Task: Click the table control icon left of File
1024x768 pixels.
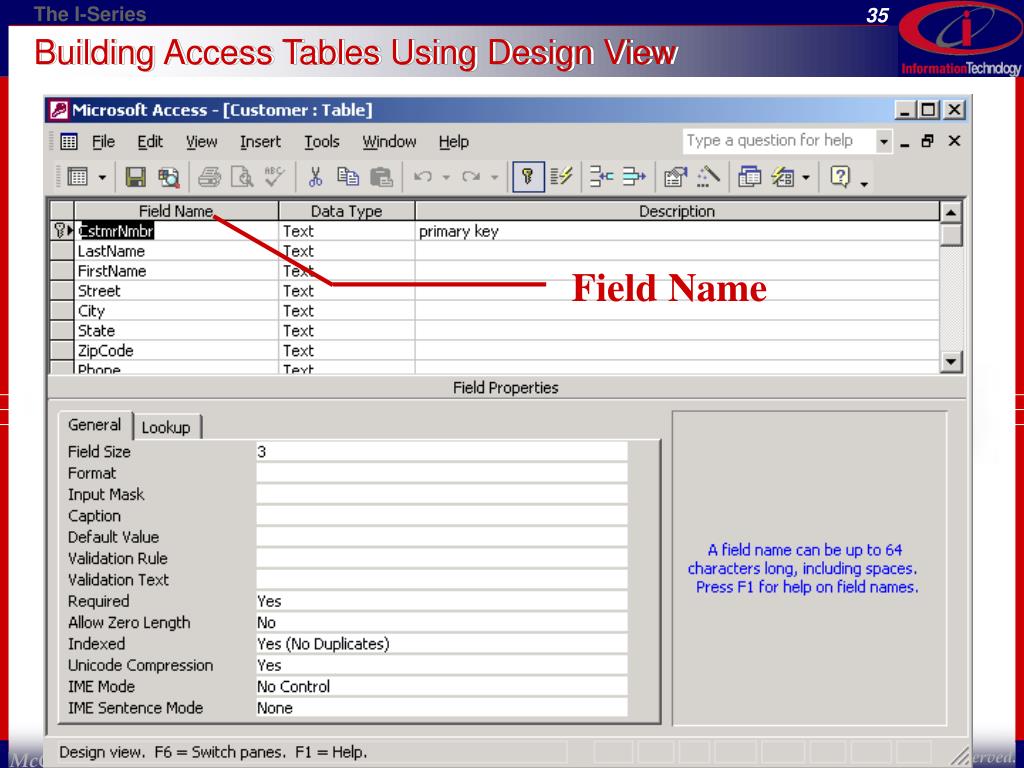Action: (x=69, y=141)
